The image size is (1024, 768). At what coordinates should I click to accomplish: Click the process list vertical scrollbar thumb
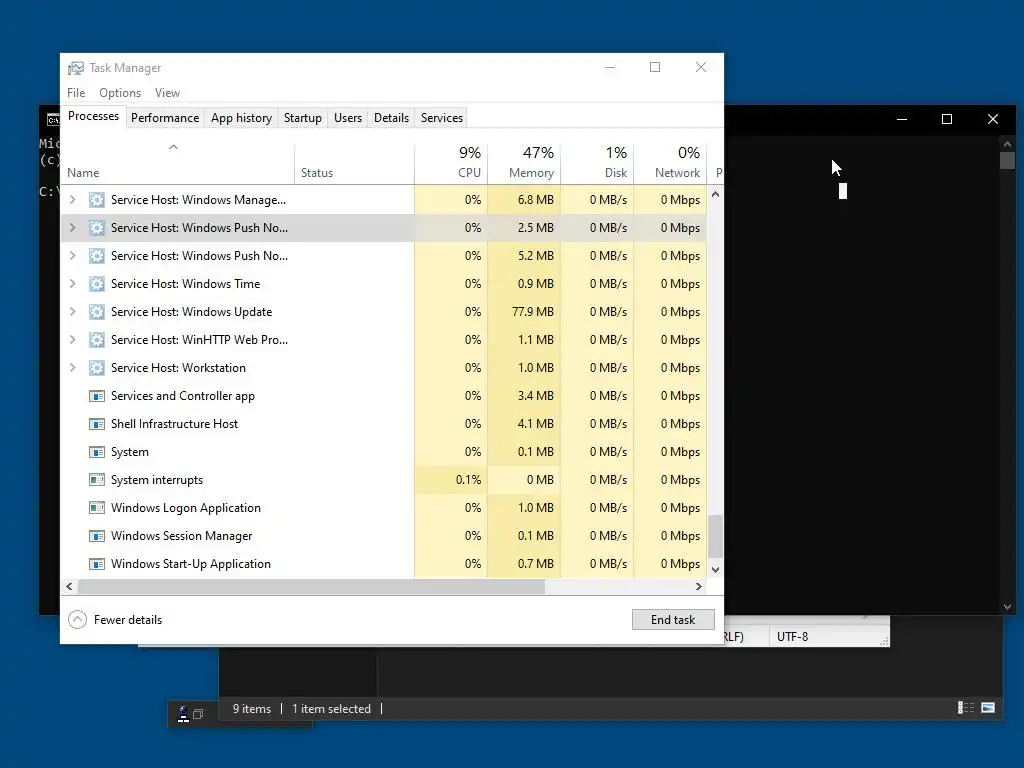coord(715,536)
